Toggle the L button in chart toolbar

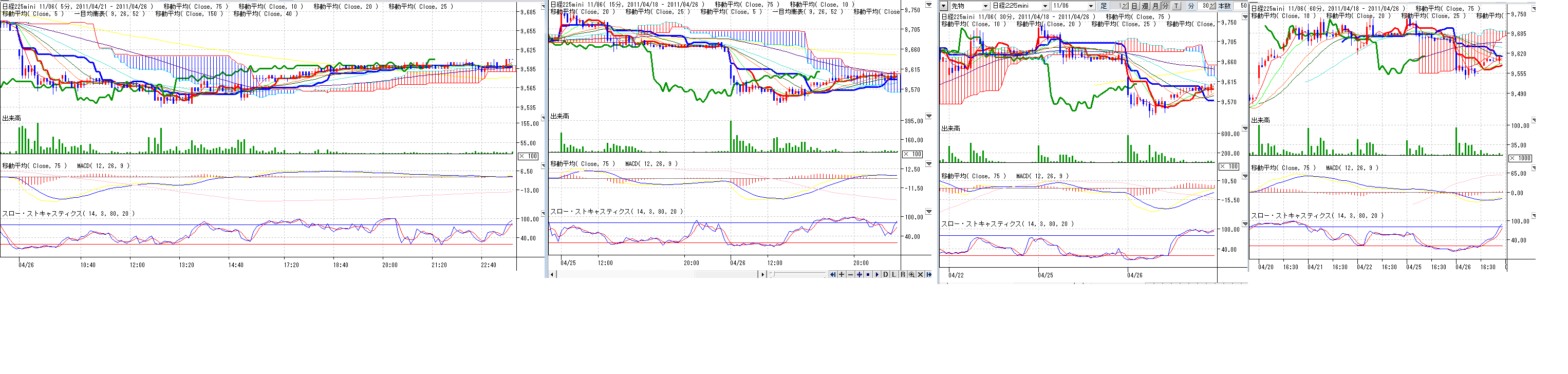pos(894,275)
